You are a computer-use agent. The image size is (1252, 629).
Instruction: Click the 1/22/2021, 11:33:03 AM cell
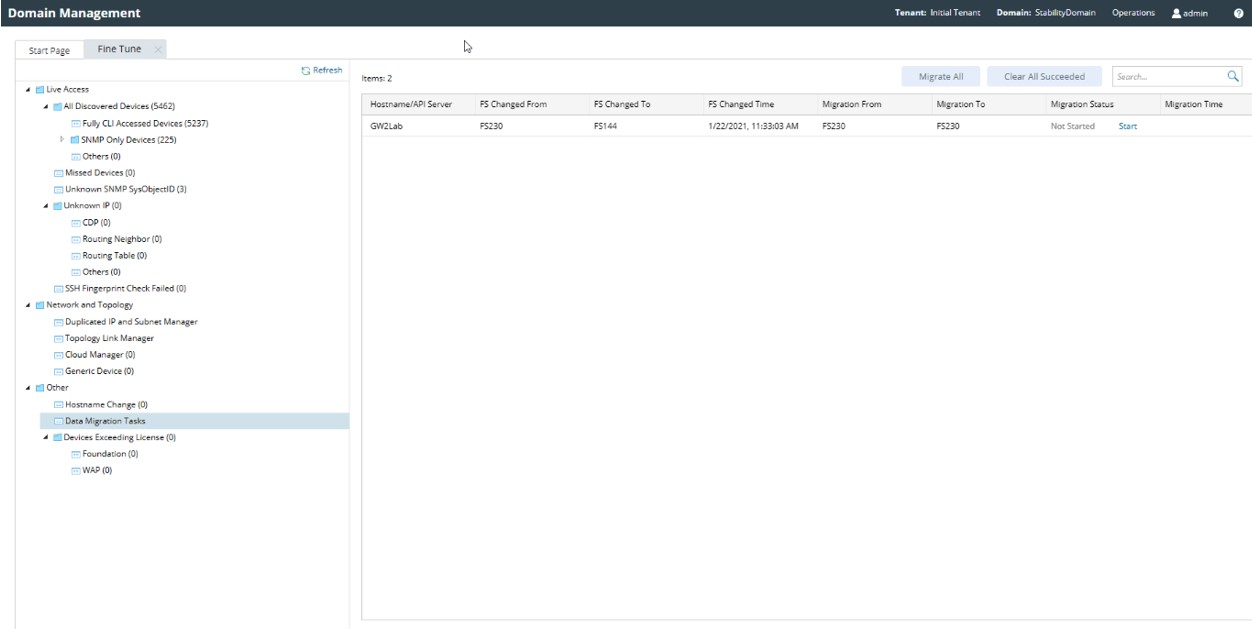pyautogui.click(x=753, y=126)
